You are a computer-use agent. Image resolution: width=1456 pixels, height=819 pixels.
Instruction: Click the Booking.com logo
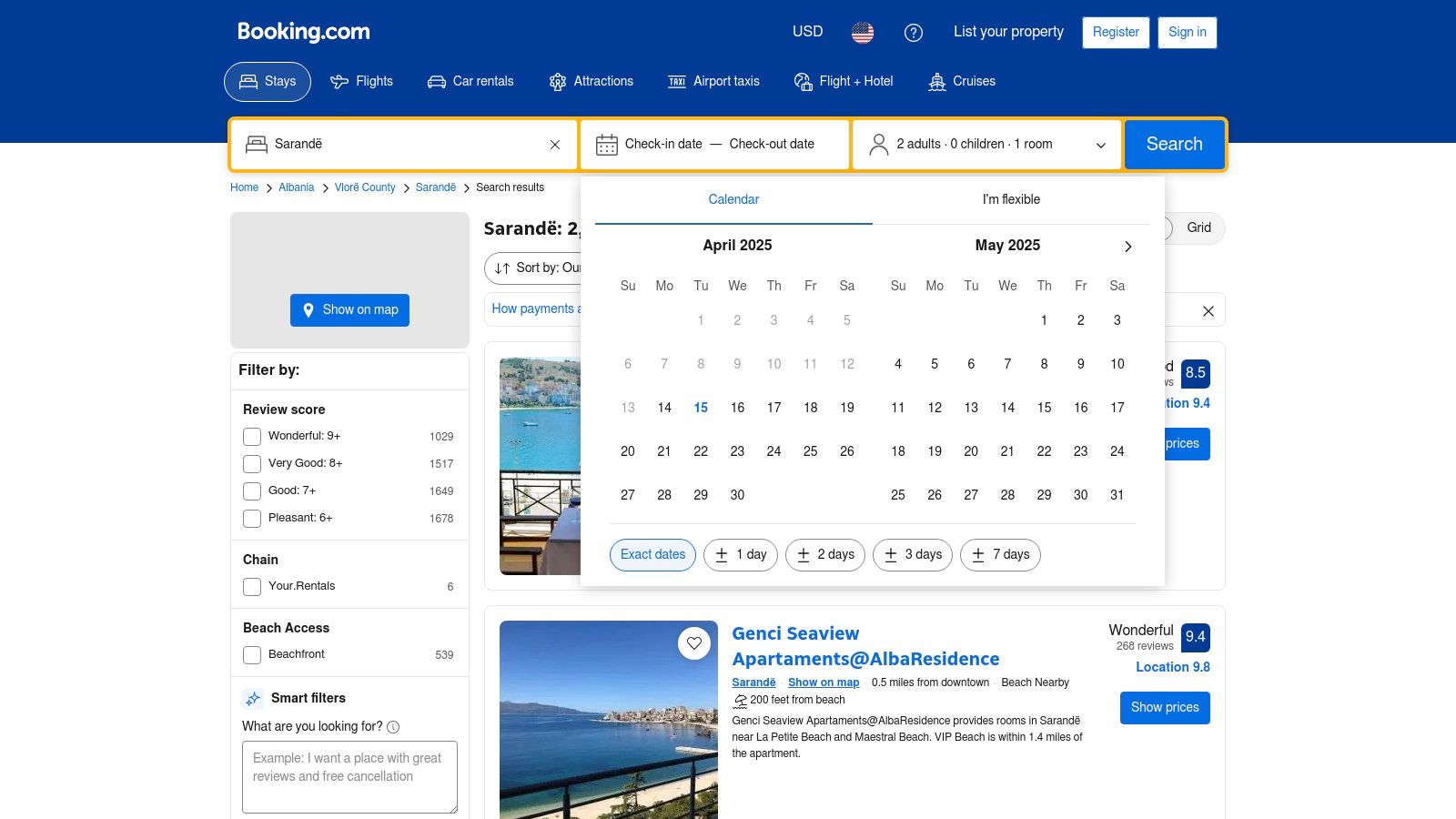[304, 32]
